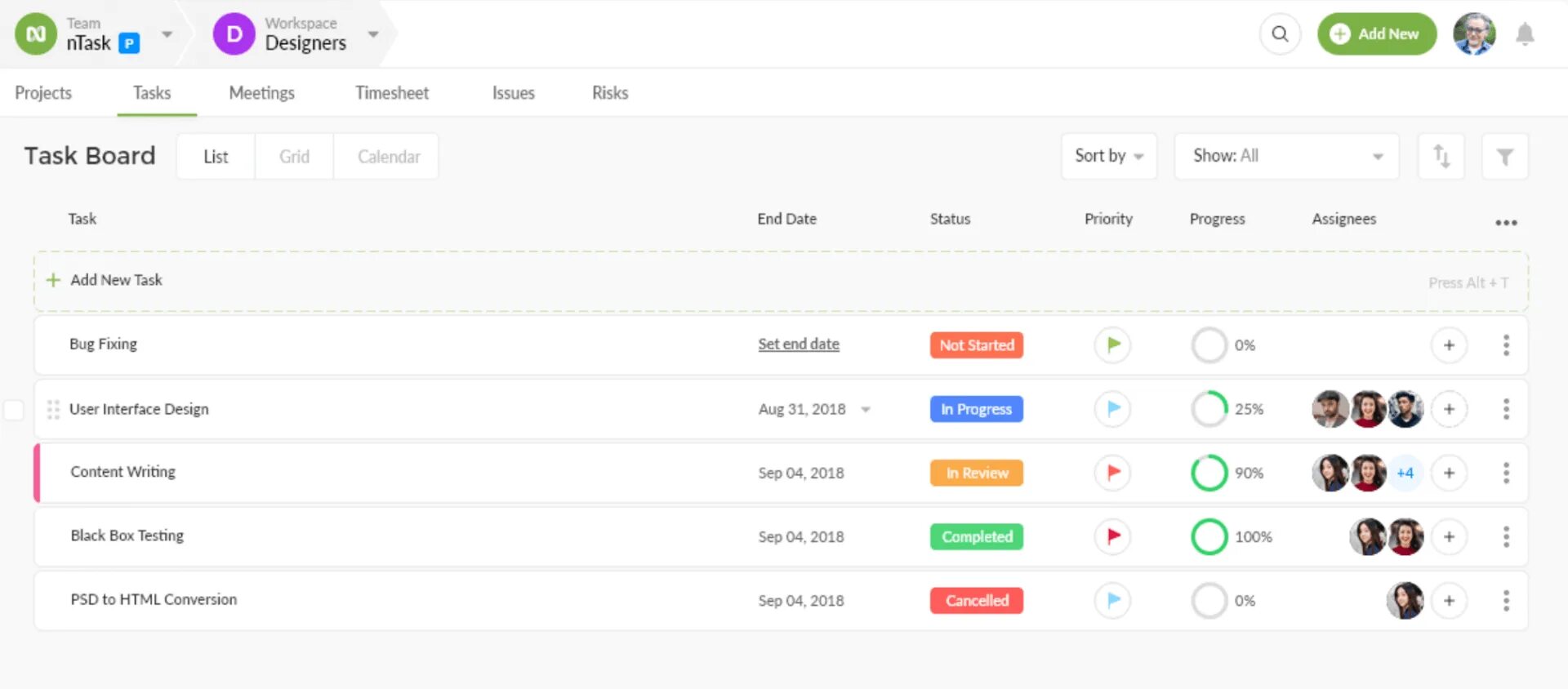
Task: Open the notifications bell
Action: point(1524,34)
